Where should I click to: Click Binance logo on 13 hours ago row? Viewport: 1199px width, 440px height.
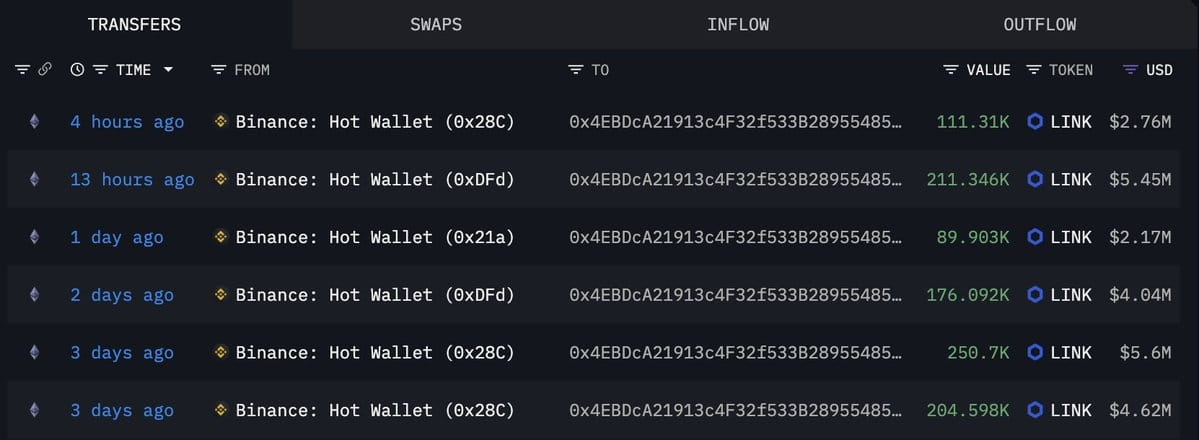(221, 179)
